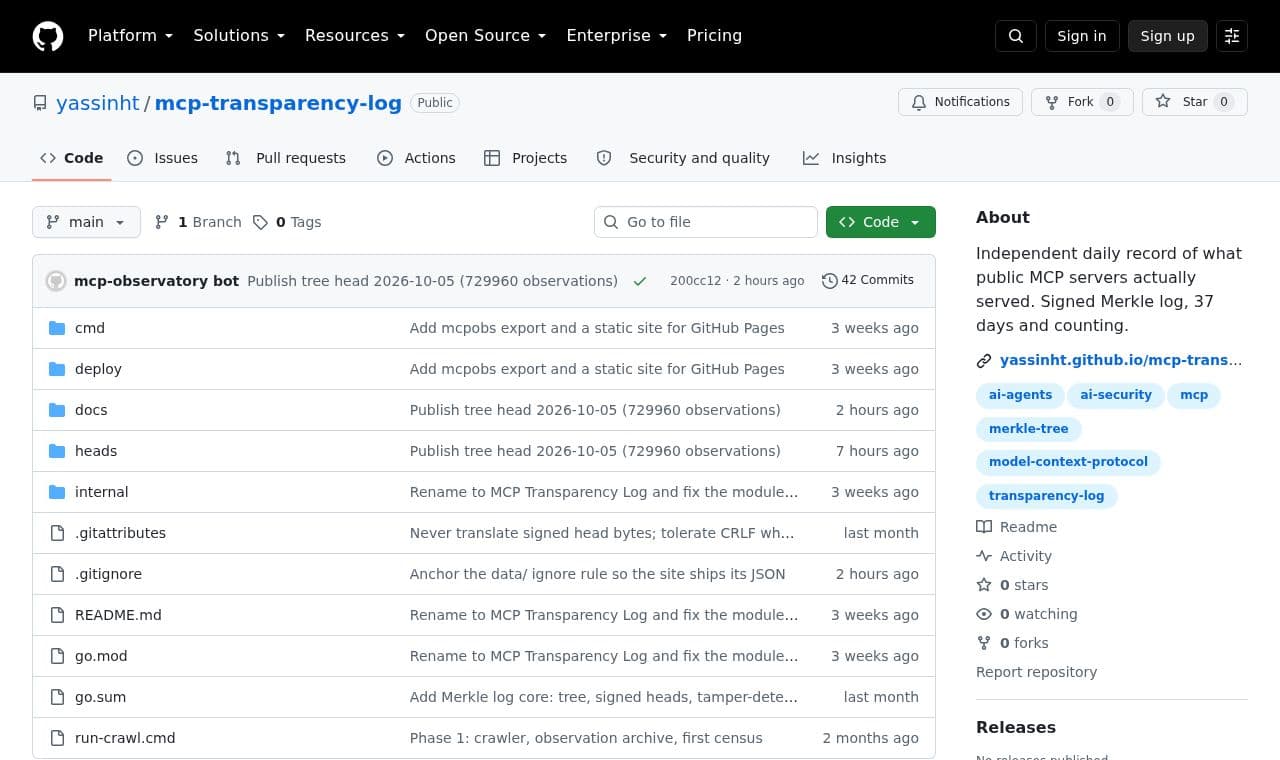The image size is (1280, 760).
Task: Open appearance settings icon beside Sign up
Action: coord(1232,36)
